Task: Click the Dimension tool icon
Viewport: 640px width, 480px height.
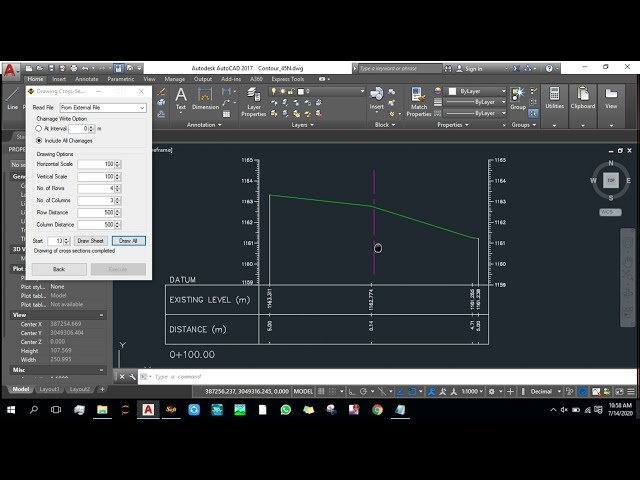Action: pyautogui.click(x=205, y=99)
